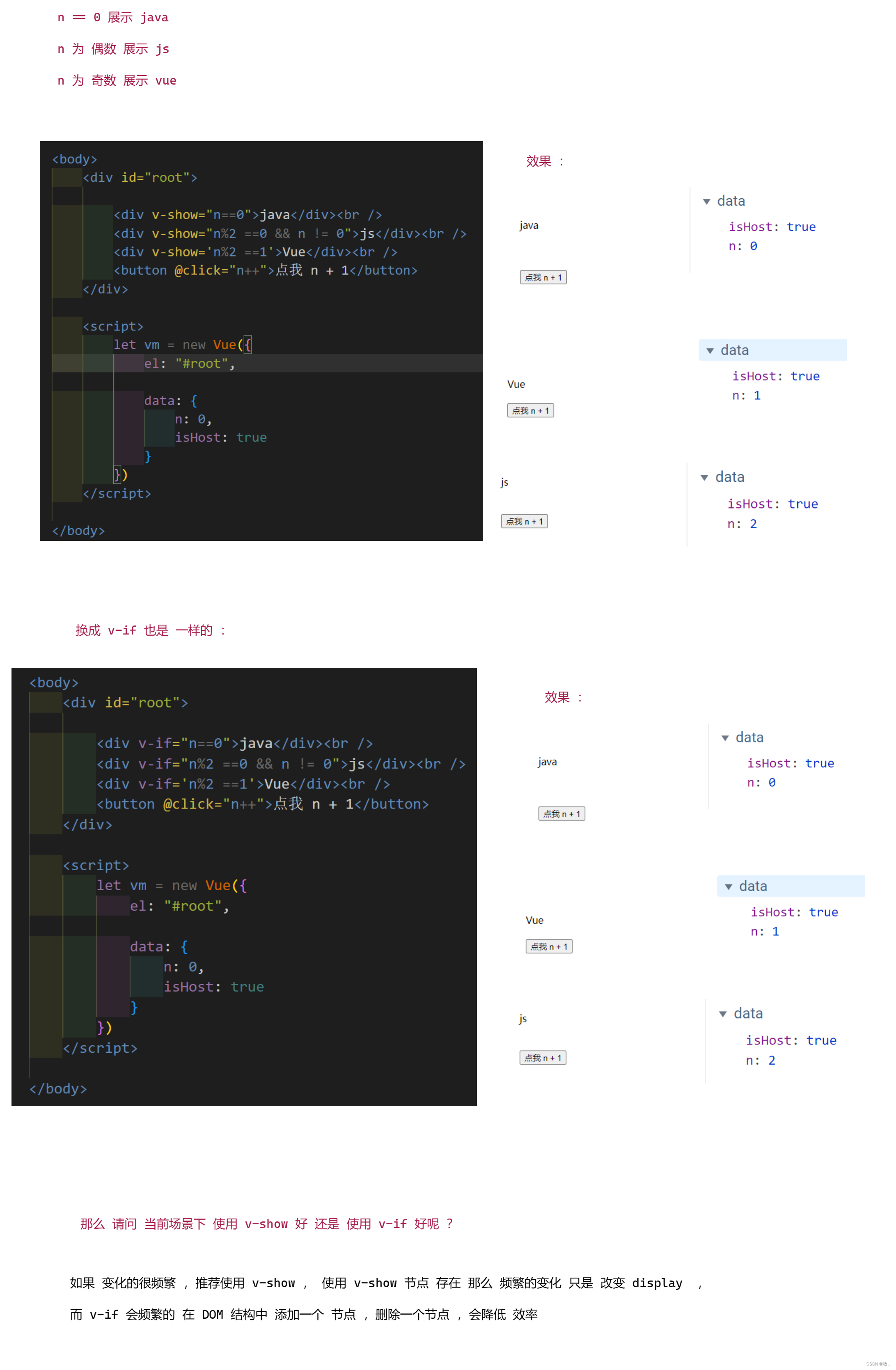Viewport: 896px width, 1370px height.
Task: Collapse the data triangle above 'n: 0' in the v-if example
Action: click(x=725, y=738)
